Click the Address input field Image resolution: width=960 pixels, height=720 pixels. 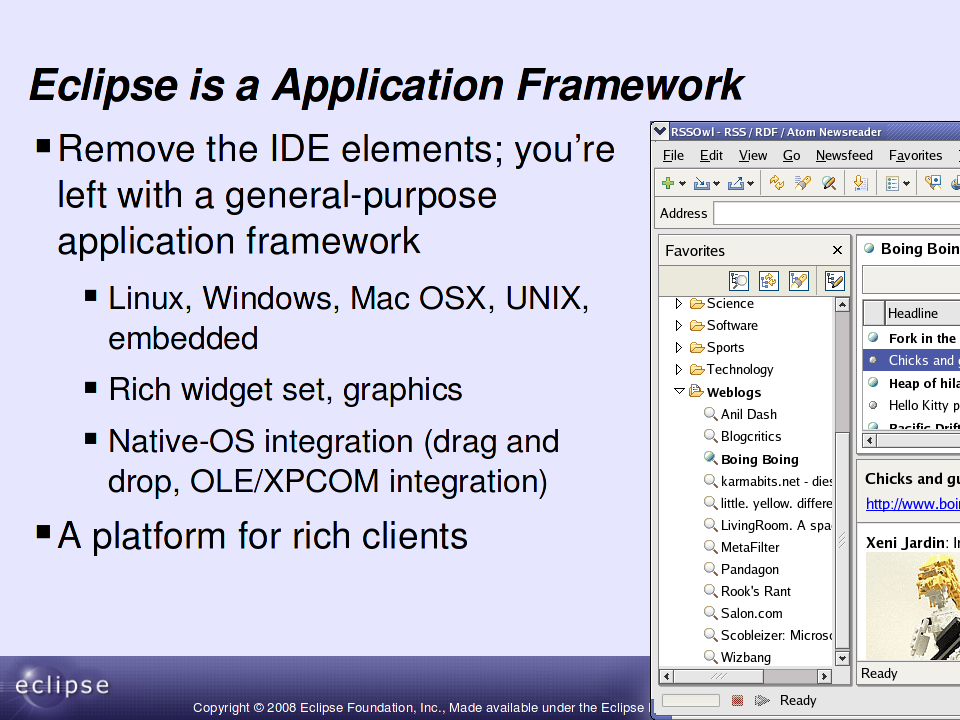(836, 214)
